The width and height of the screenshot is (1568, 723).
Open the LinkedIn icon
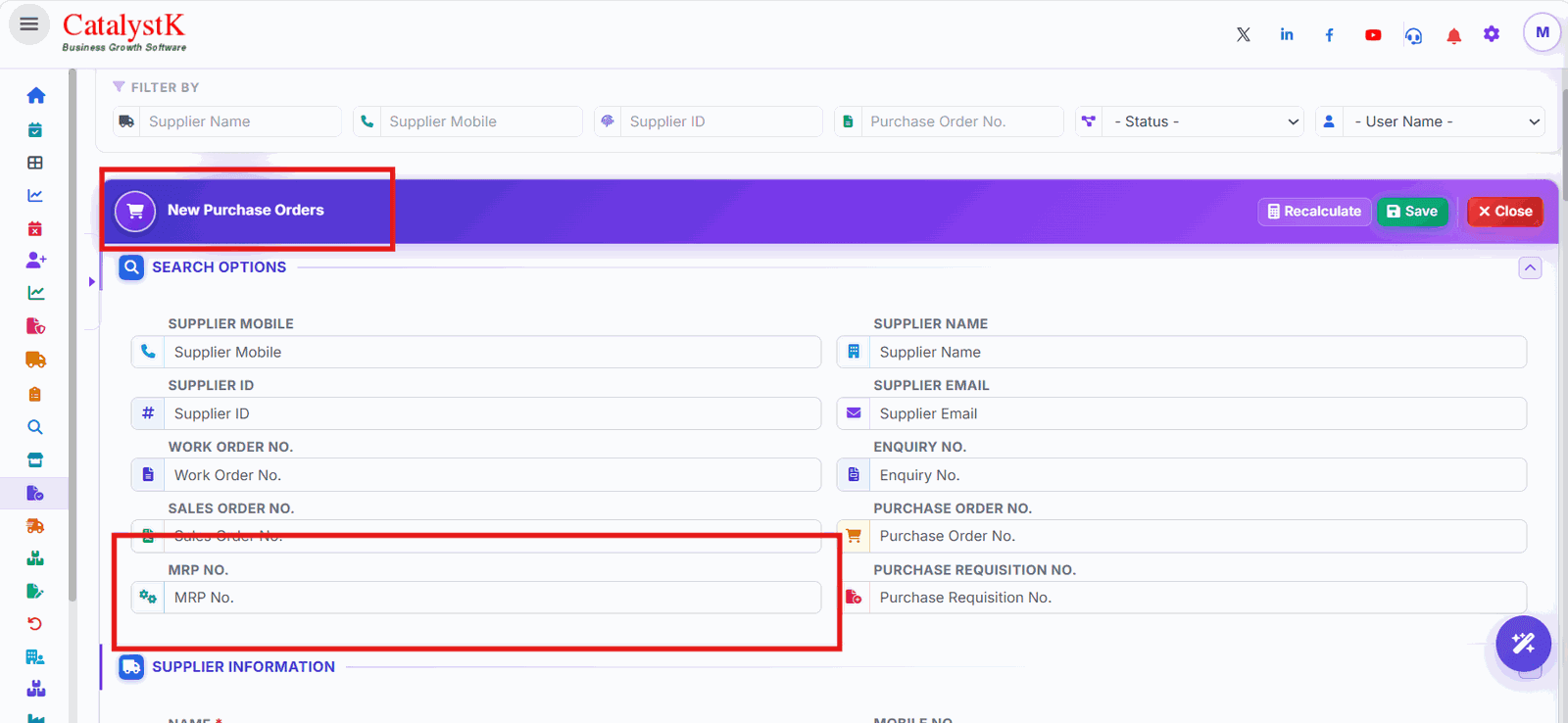(x=1287, y=34)
